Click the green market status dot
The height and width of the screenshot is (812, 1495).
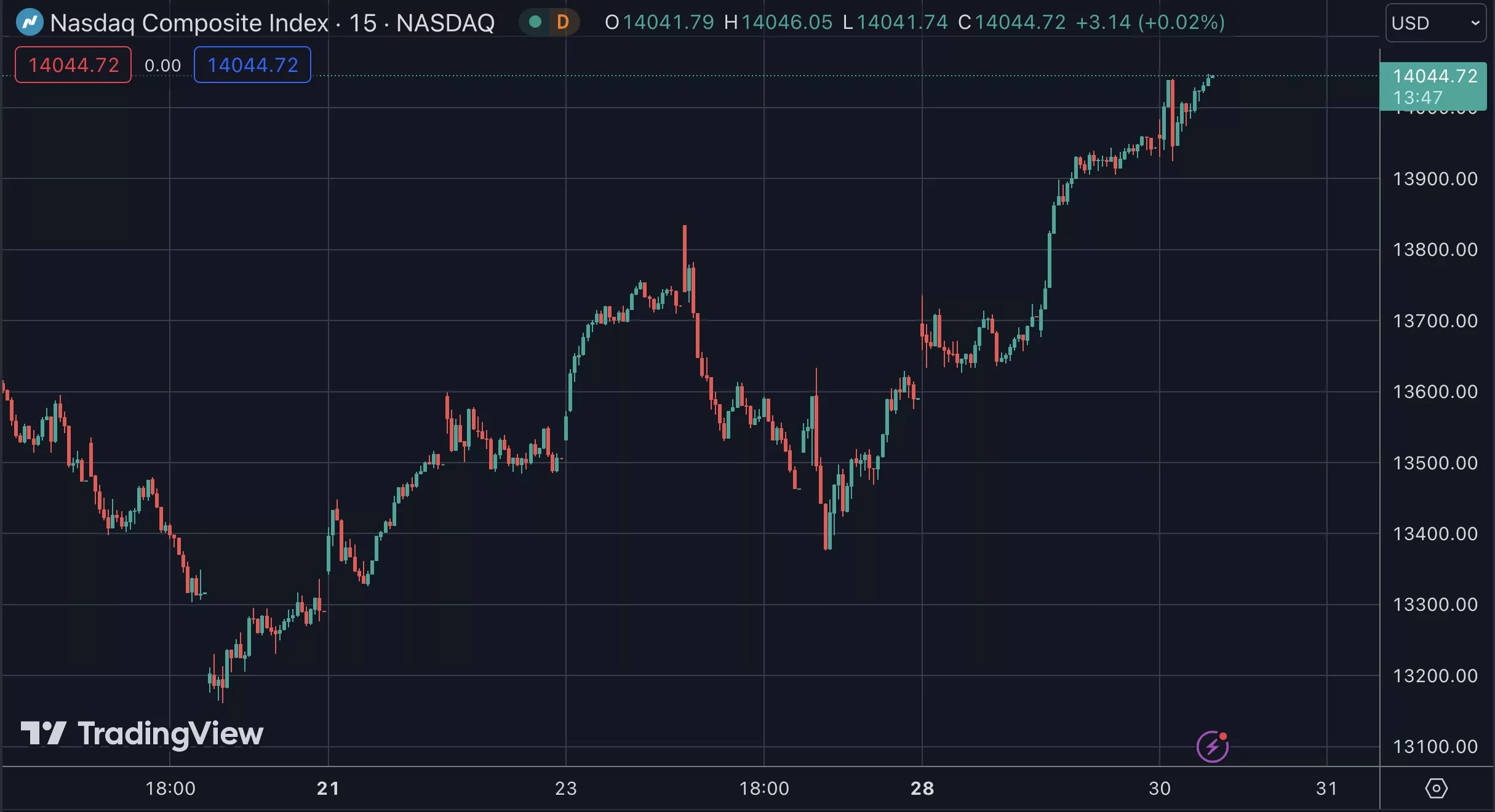535,23
